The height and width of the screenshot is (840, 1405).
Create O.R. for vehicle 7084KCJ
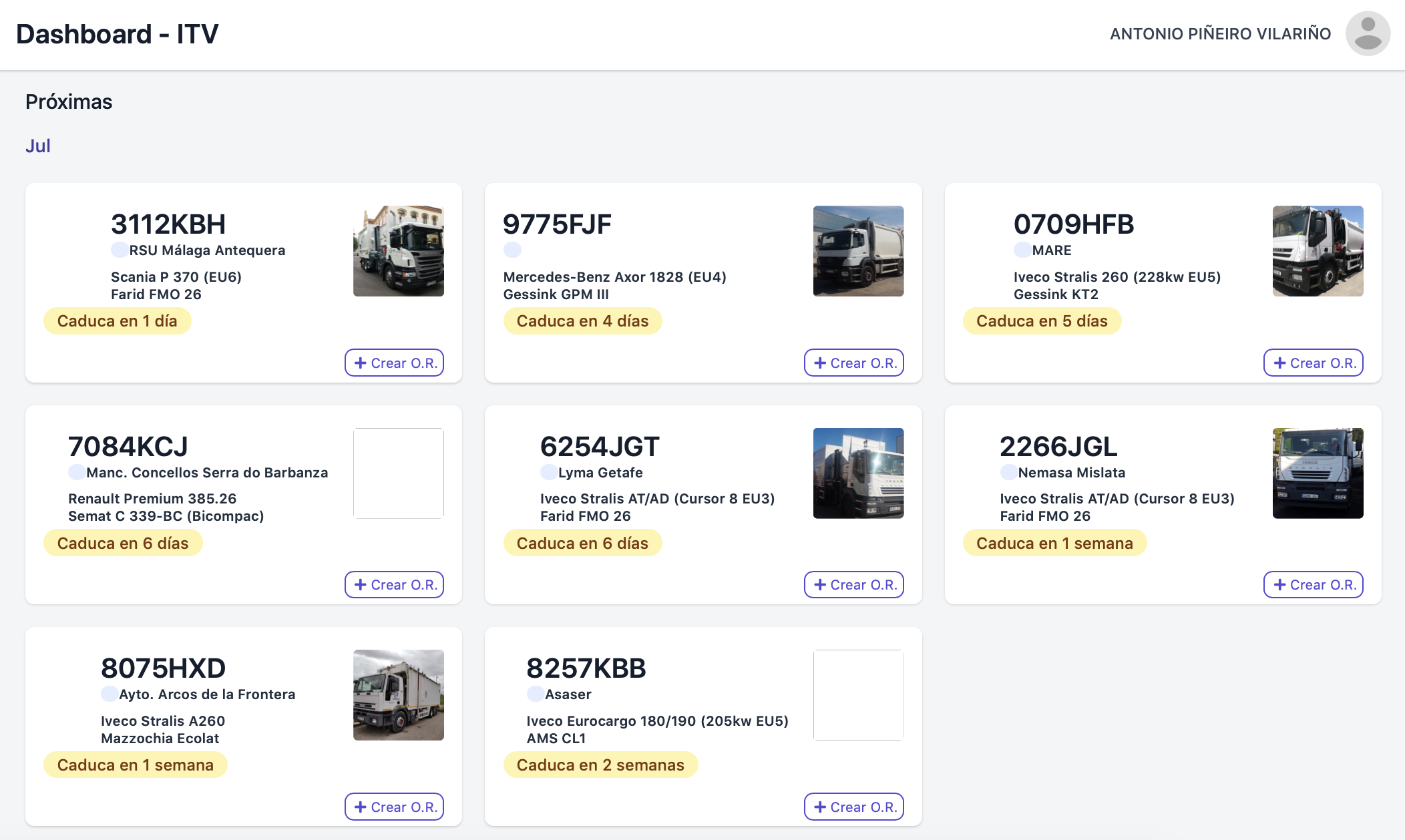[395, 584]
